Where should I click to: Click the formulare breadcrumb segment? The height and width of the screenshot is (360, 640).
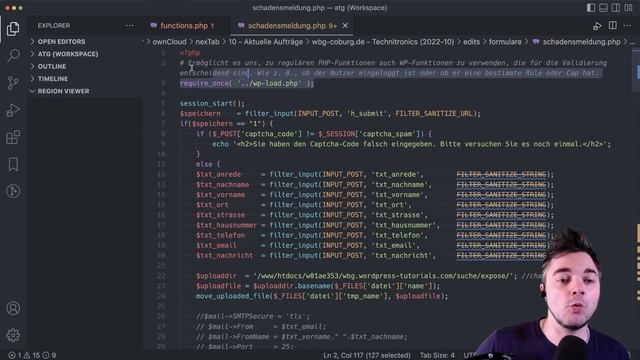[x=505, y=42]
